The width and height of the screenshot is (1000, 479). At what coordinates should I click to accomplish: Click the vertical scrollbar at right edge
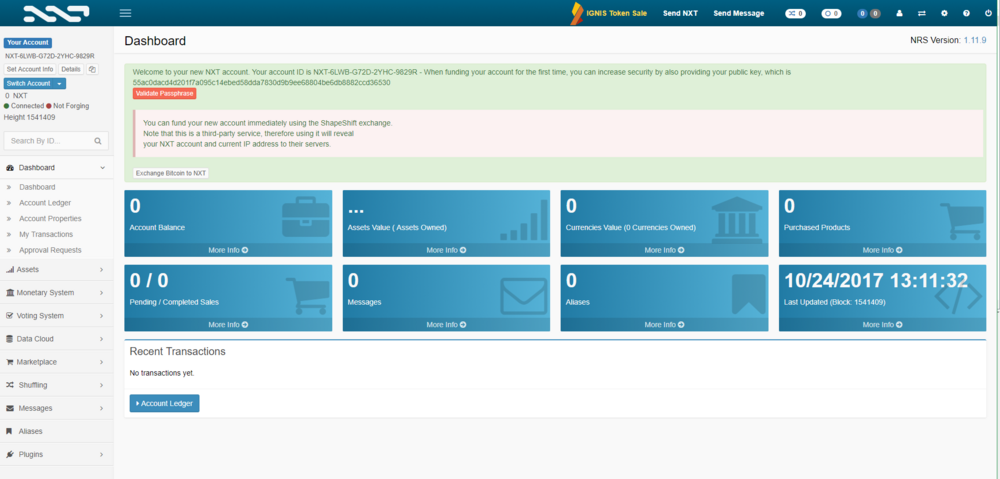996,253
